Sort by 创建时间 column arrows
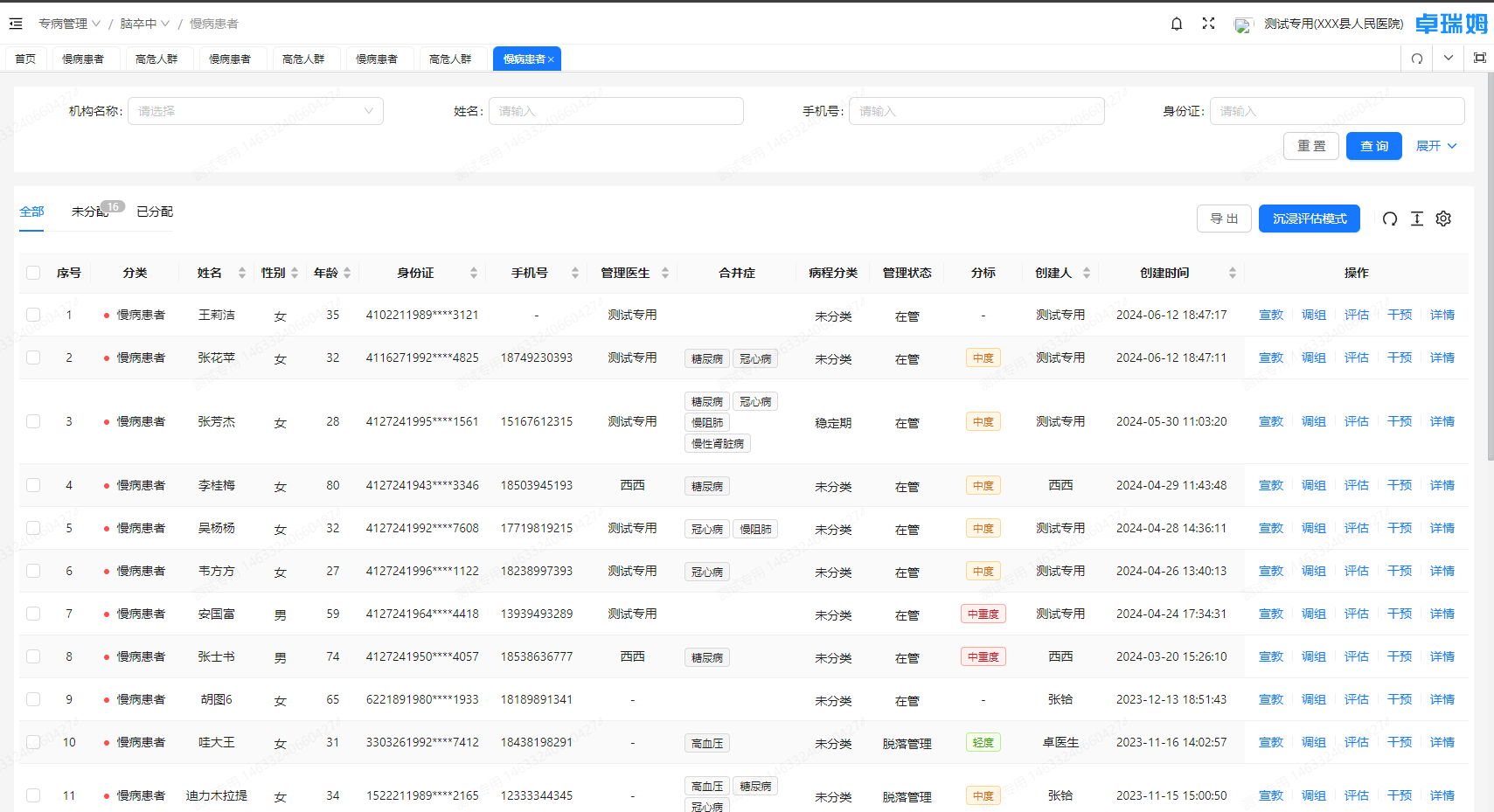This screenshot has height=812, width=1494. pos(1233,273)
